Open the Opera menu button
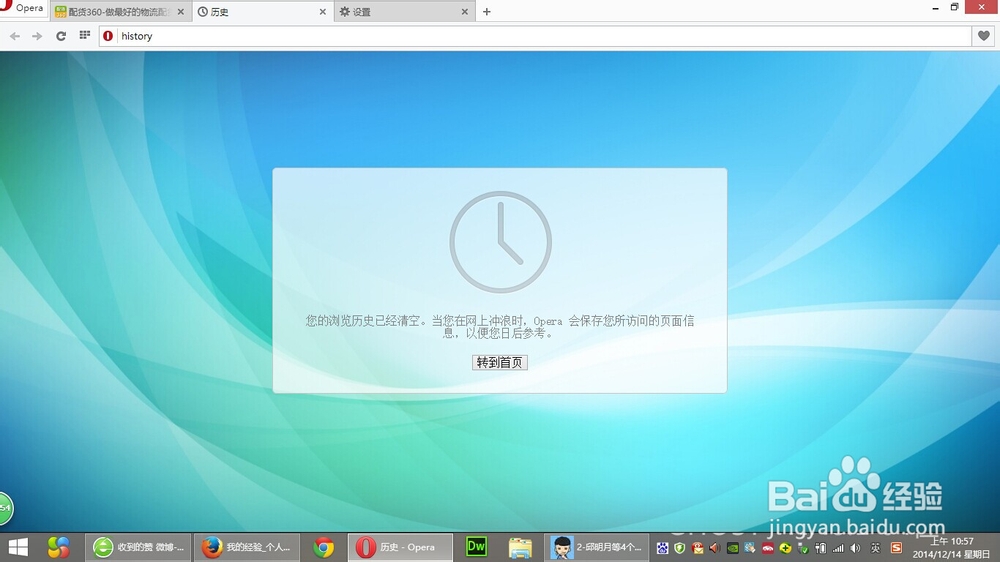Screen dimensions: 1000x562 [x=24, y=8]
